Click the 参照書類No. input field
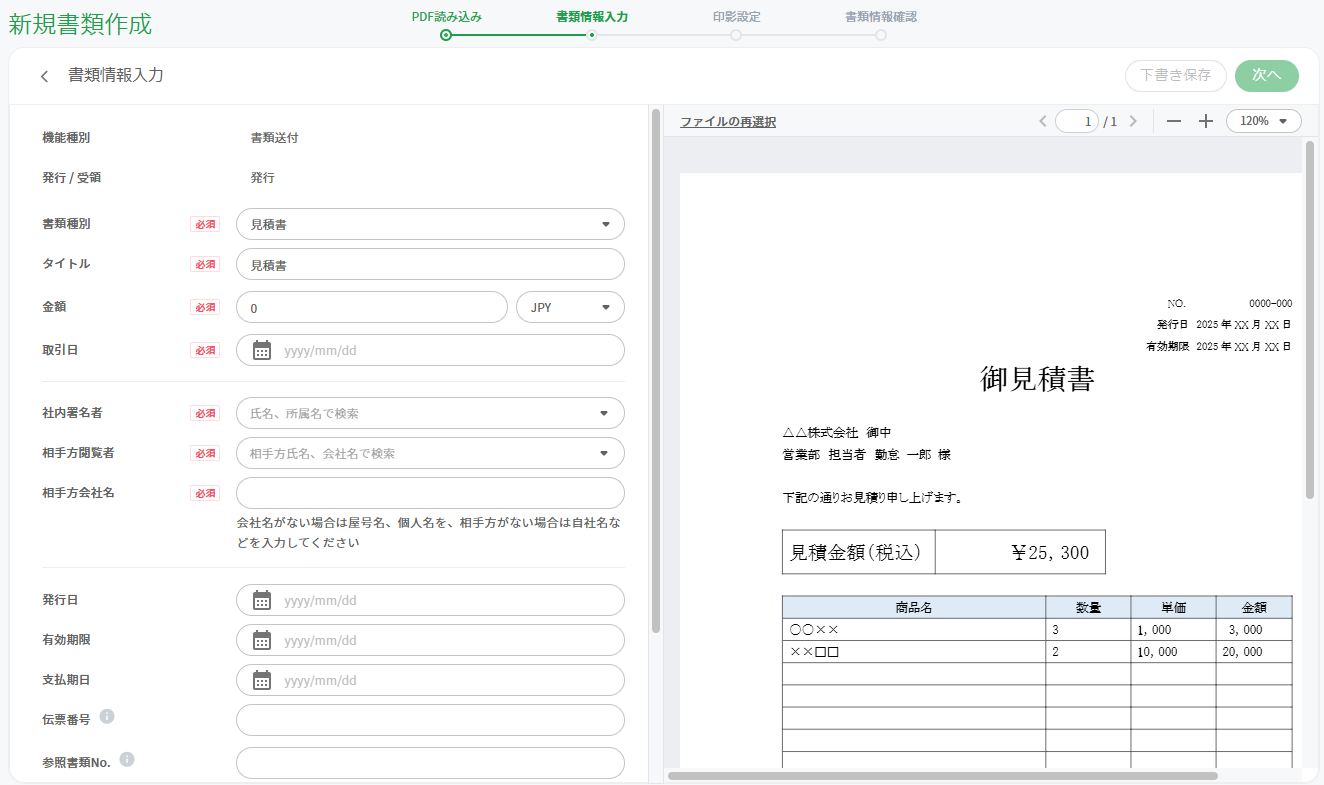This screenshot has width=1324, height=785. coord(430,763)
